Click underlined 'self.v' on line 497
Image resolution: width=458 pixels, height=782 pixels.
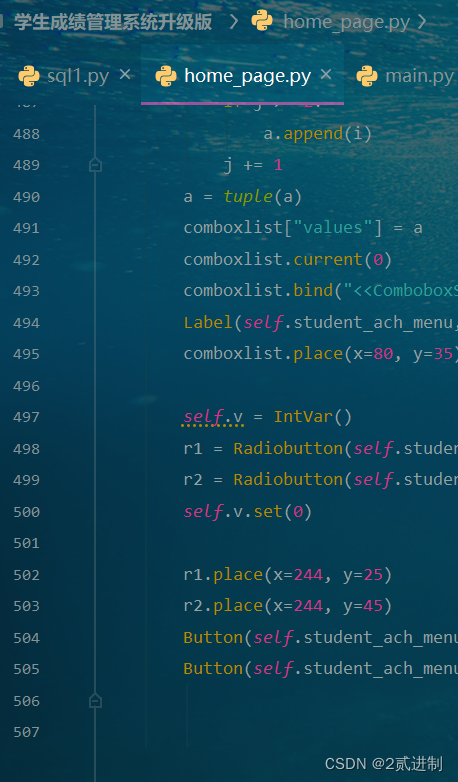coord(213,417)
